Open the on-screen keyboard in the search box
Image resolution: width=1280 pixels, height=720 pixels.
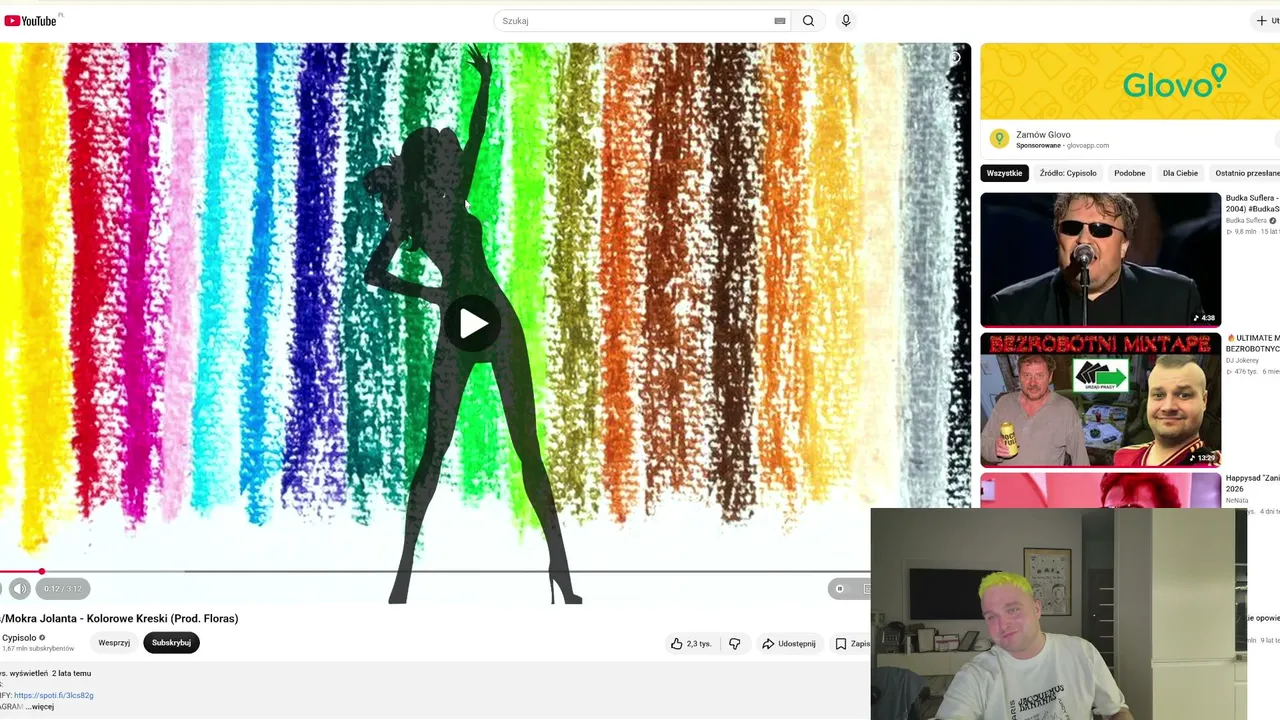[x=780, y=21]
